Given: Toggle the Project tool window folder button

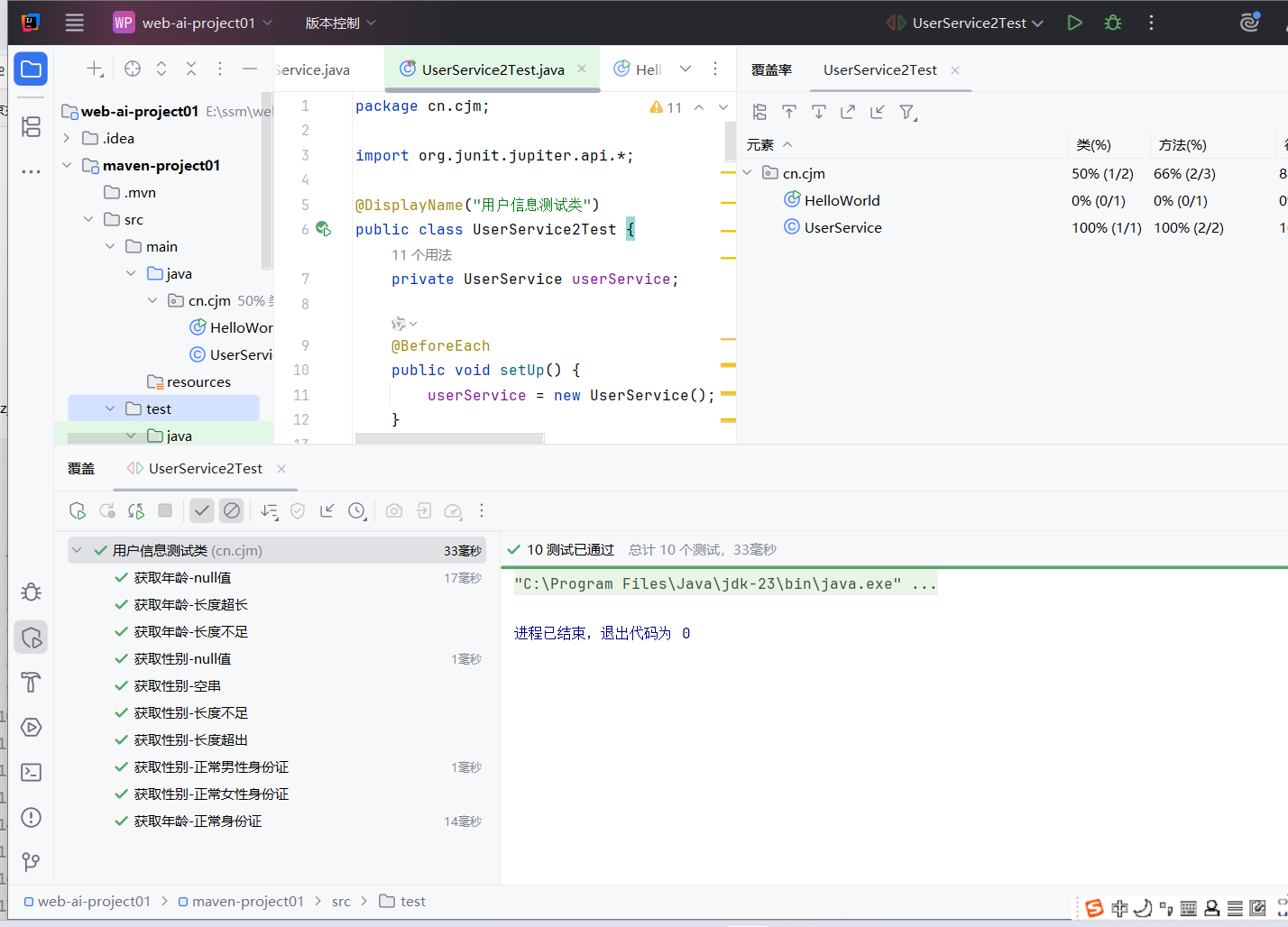Looking at the screenshot, I should [x=32, y=69].
